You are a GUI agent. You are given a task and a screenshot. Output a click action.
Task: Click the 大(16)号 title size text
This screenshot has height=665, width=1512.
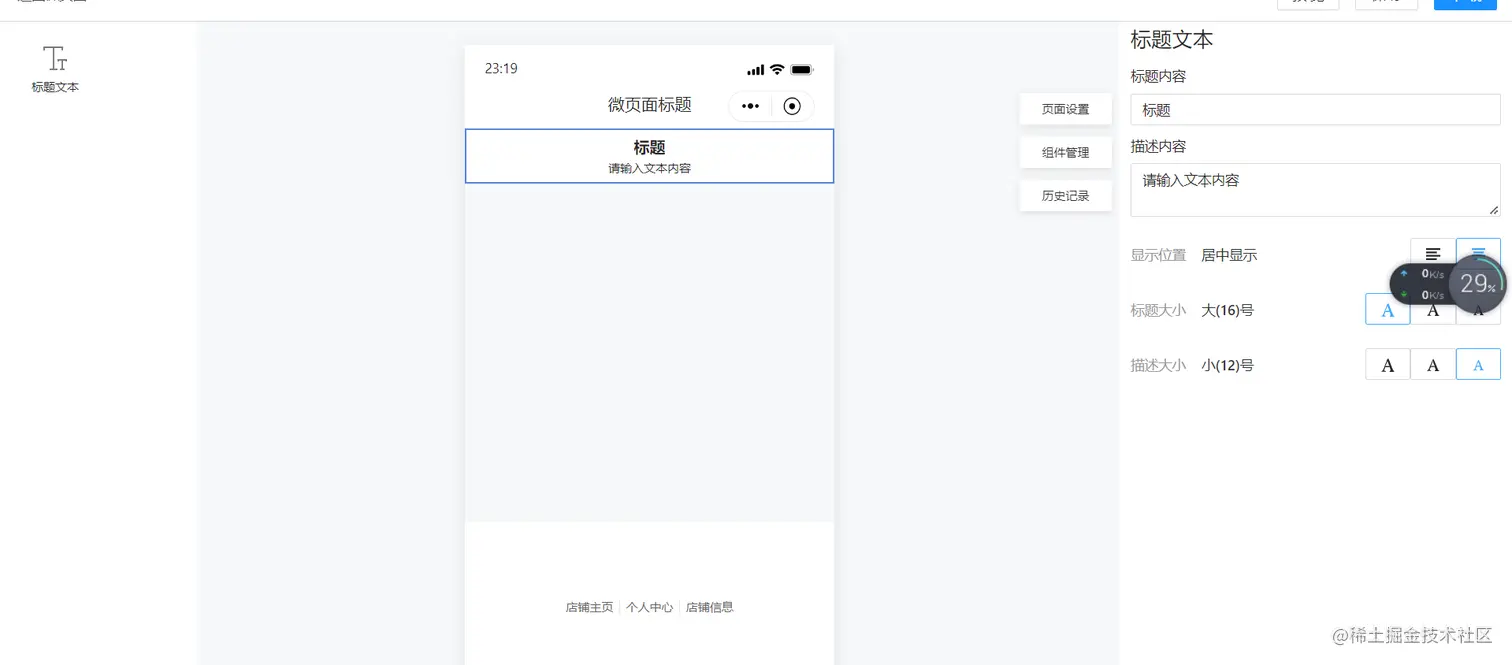(x=1227, y=310)
